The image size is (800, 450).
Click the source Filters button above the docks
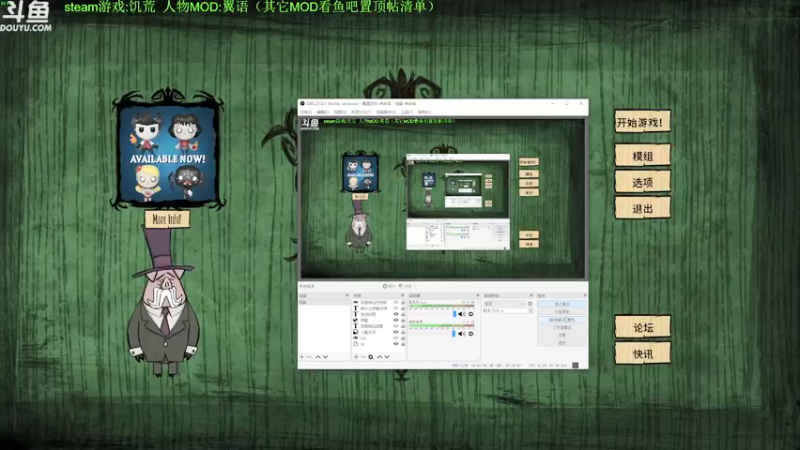coord(406,286)
